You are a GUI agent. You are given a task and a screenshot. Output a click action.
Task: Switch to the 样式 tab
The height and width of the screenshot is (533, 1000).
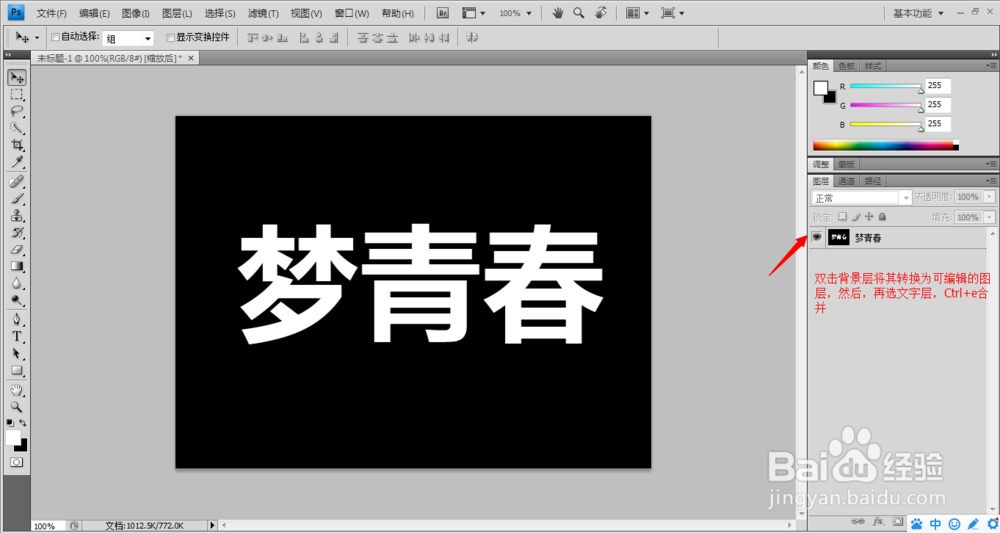pos(871,66)
